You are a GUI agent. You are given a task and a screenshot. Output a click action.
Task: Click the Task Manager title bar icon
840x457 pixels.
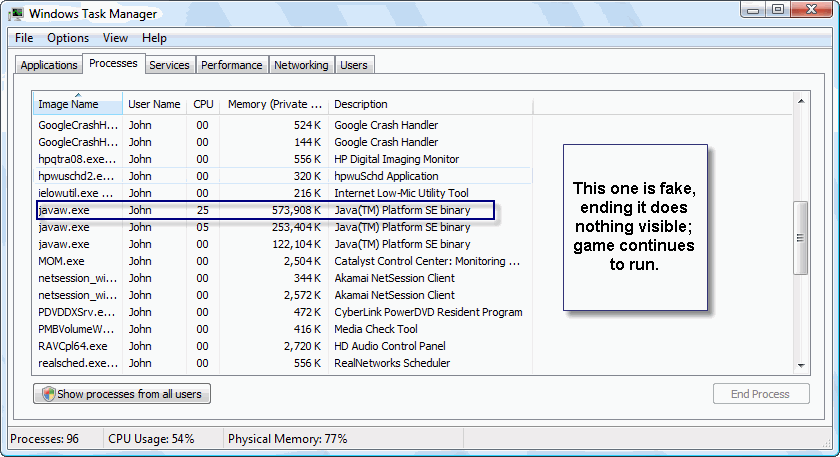tap(17, 13)
